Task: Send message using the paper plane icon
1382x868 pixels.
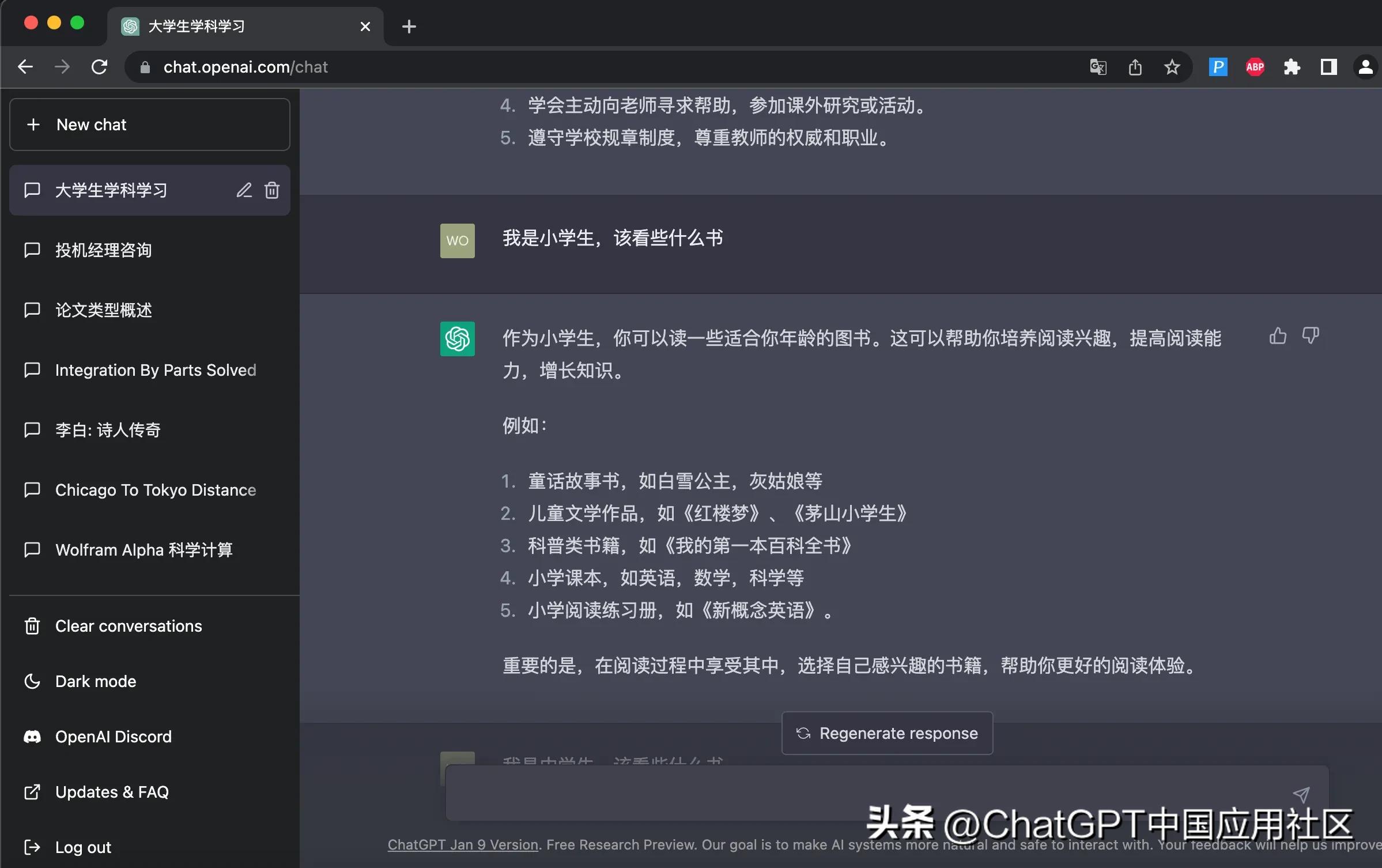Action: point(1302,794)
